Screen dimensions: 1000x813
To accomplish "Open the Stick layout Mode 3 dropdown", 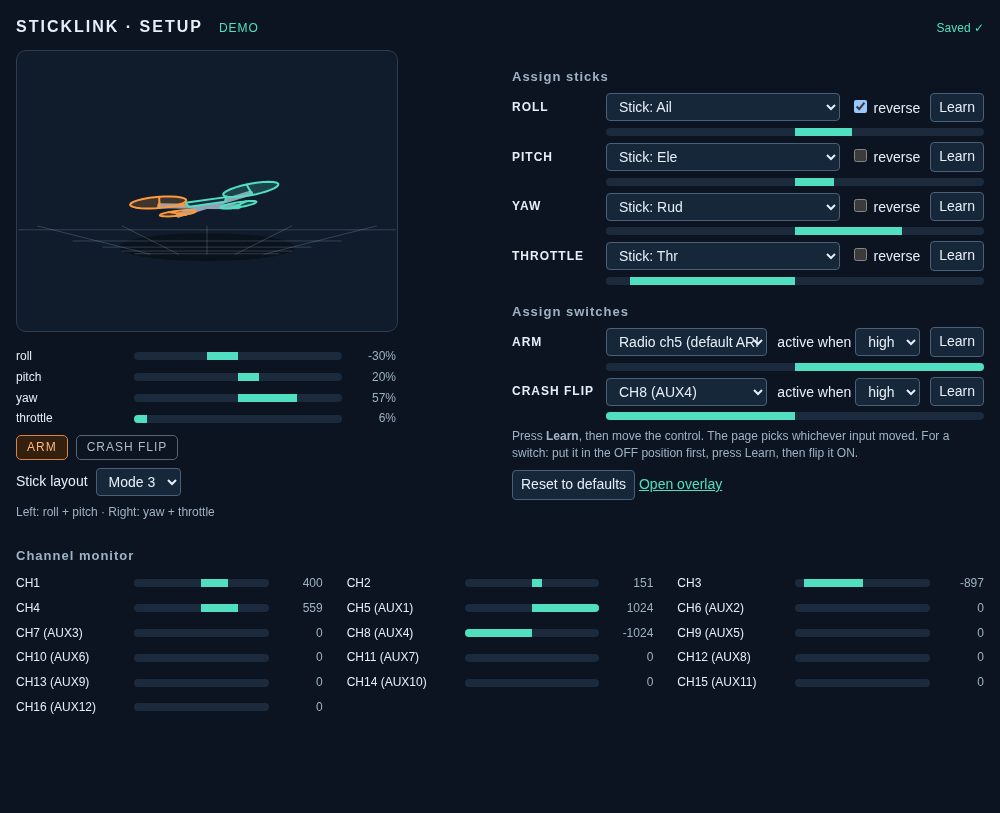I will point(138,482).
